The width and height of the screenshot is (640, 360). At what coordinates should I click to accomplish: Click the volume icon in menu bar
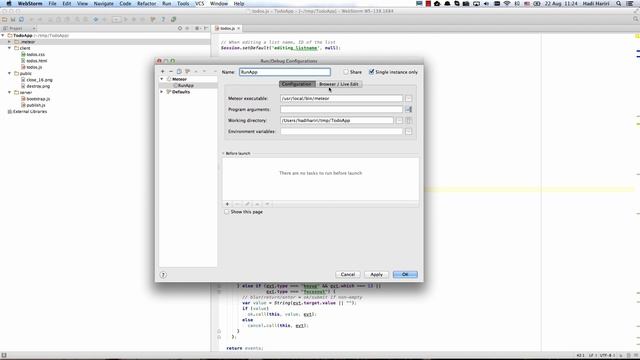coord(486,3)
